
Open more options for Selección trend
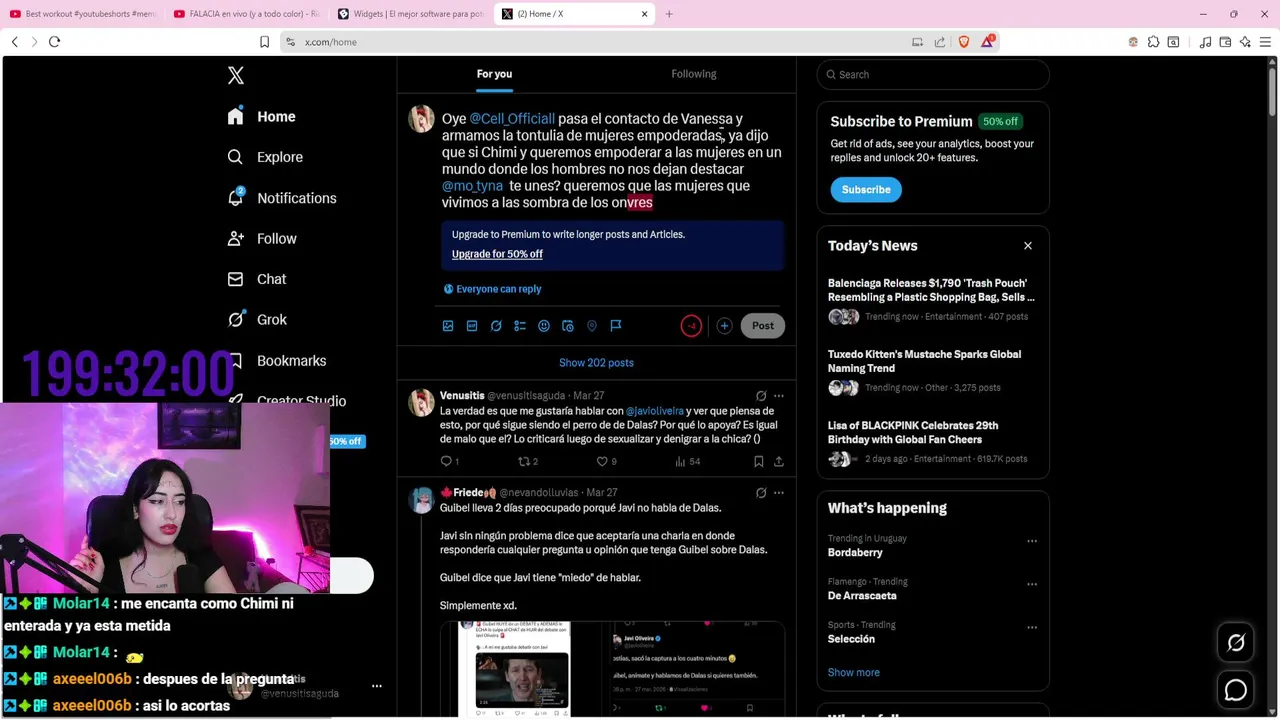coord(1031,628)
